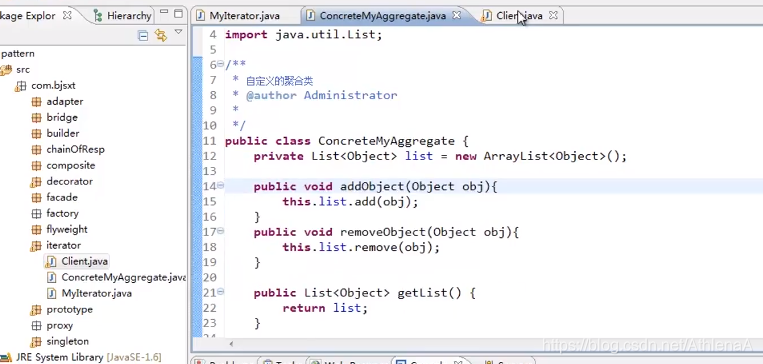Select the prototype package
The height and width of the screenshot is (364, 763).
pyautogui.click(x=69, y=309)
